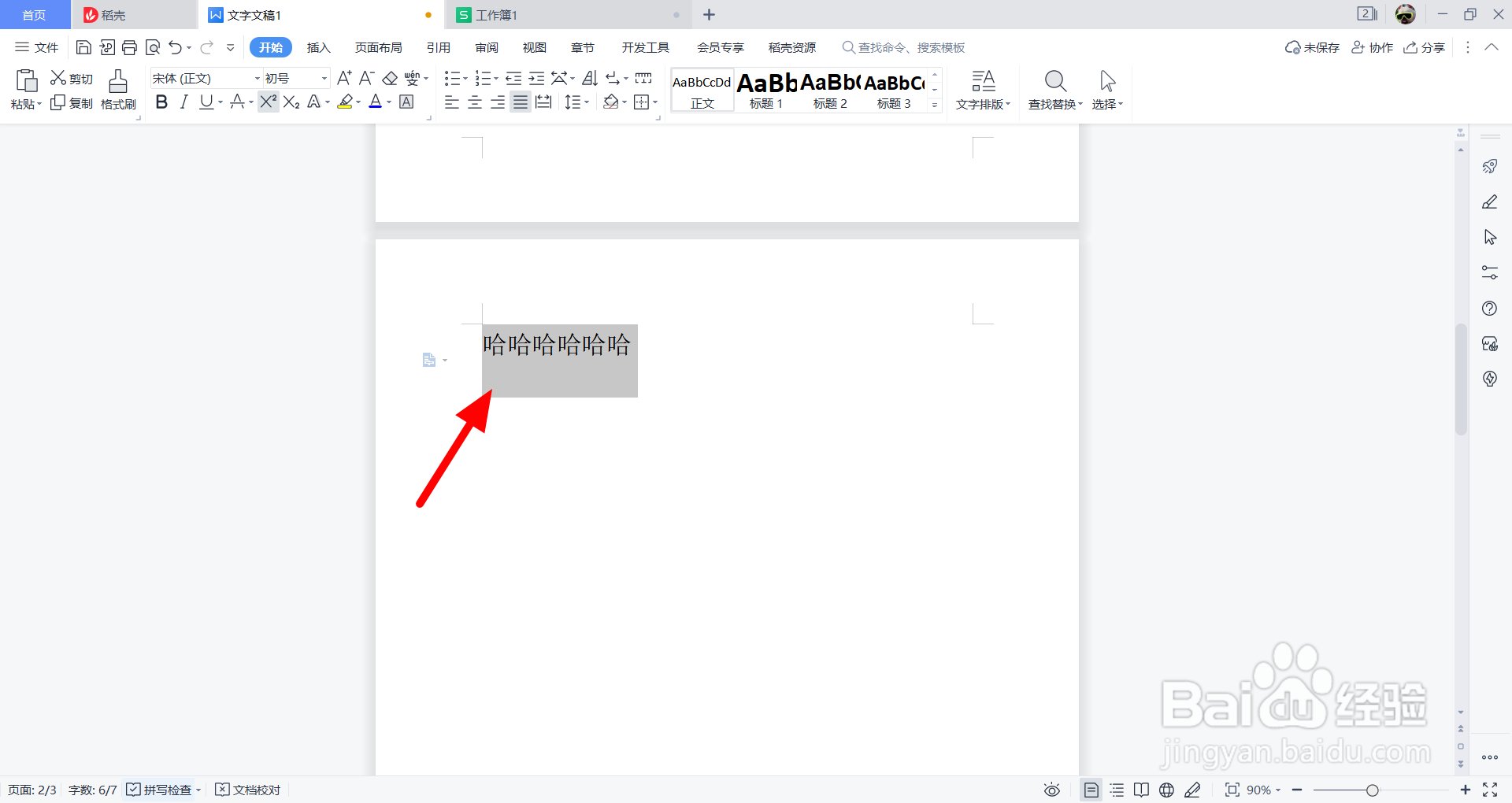This screenshot has height=803, width=1512.
Task: Expand the styles gallery
Action: tap(935, 104)
